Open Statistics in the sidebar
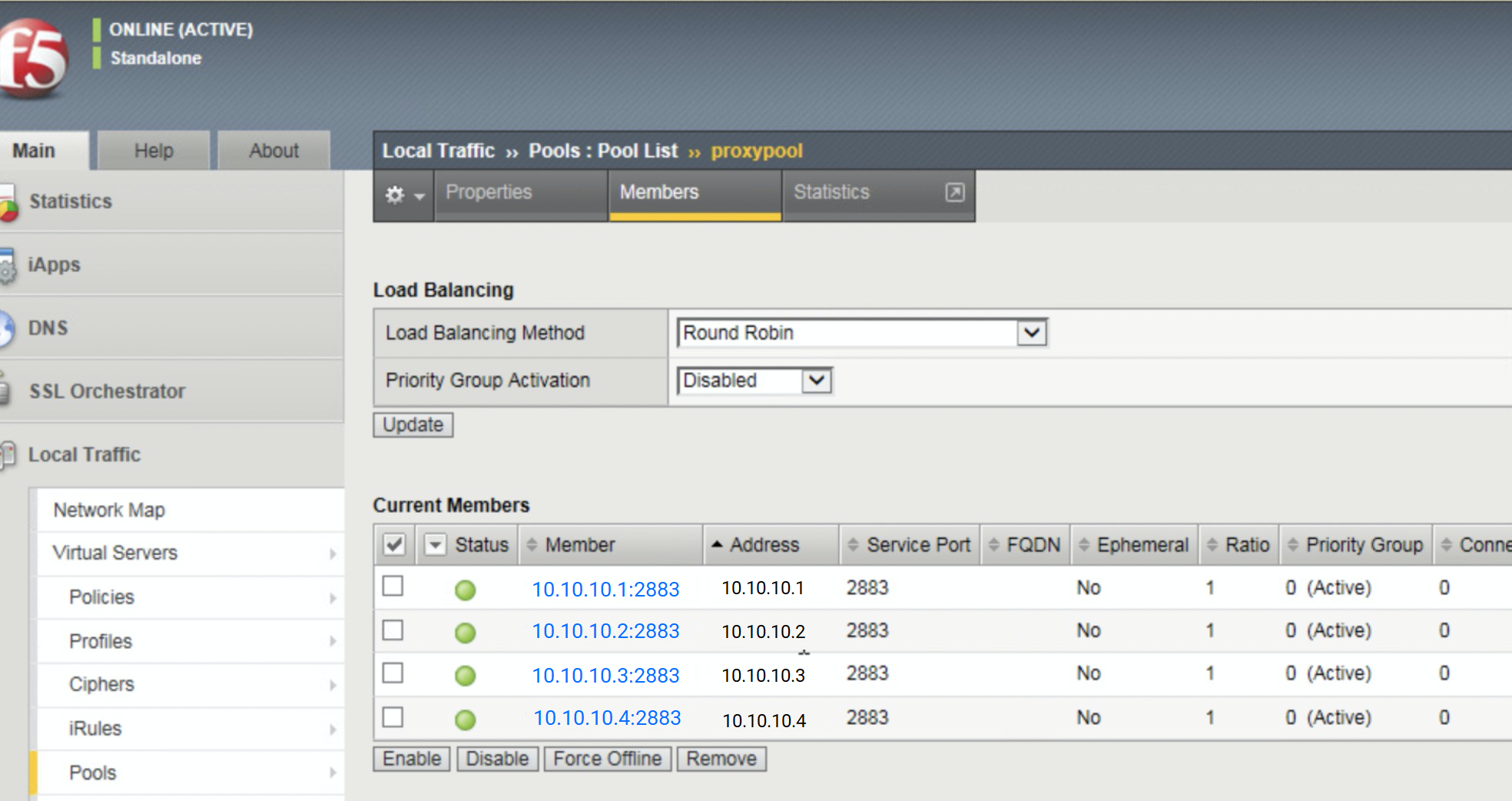Screen dimensions: 1512x801 click(x=172, y=201)
